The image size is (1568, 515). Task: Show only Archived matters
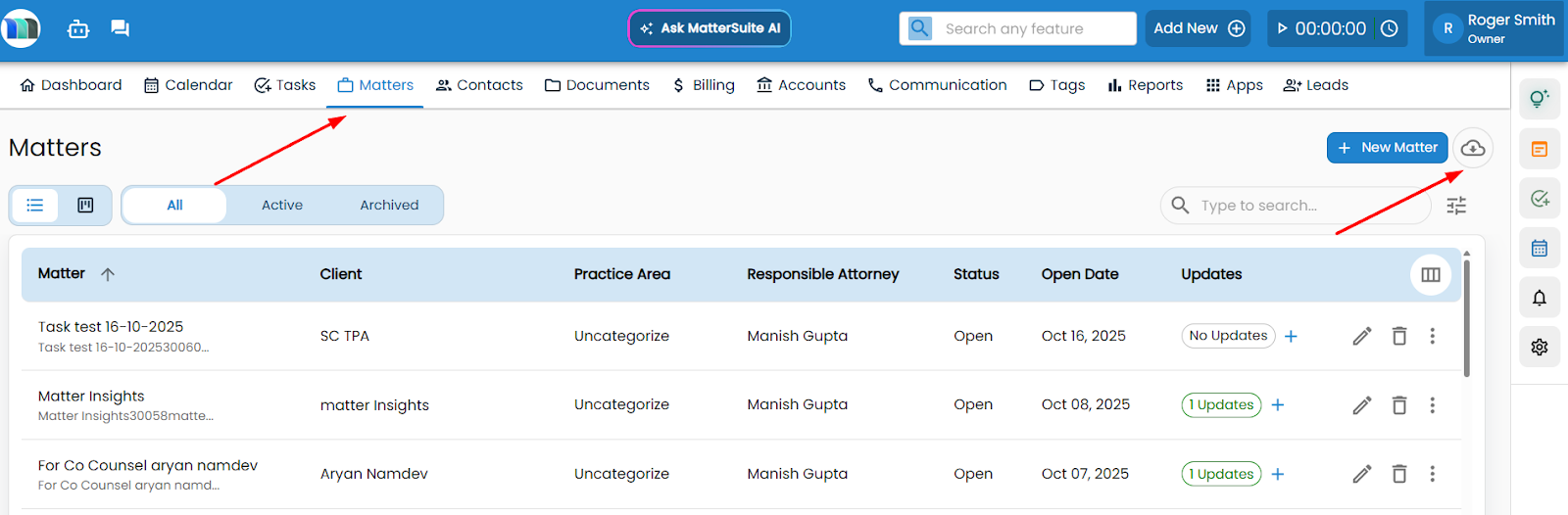click(x=388, y=206)
